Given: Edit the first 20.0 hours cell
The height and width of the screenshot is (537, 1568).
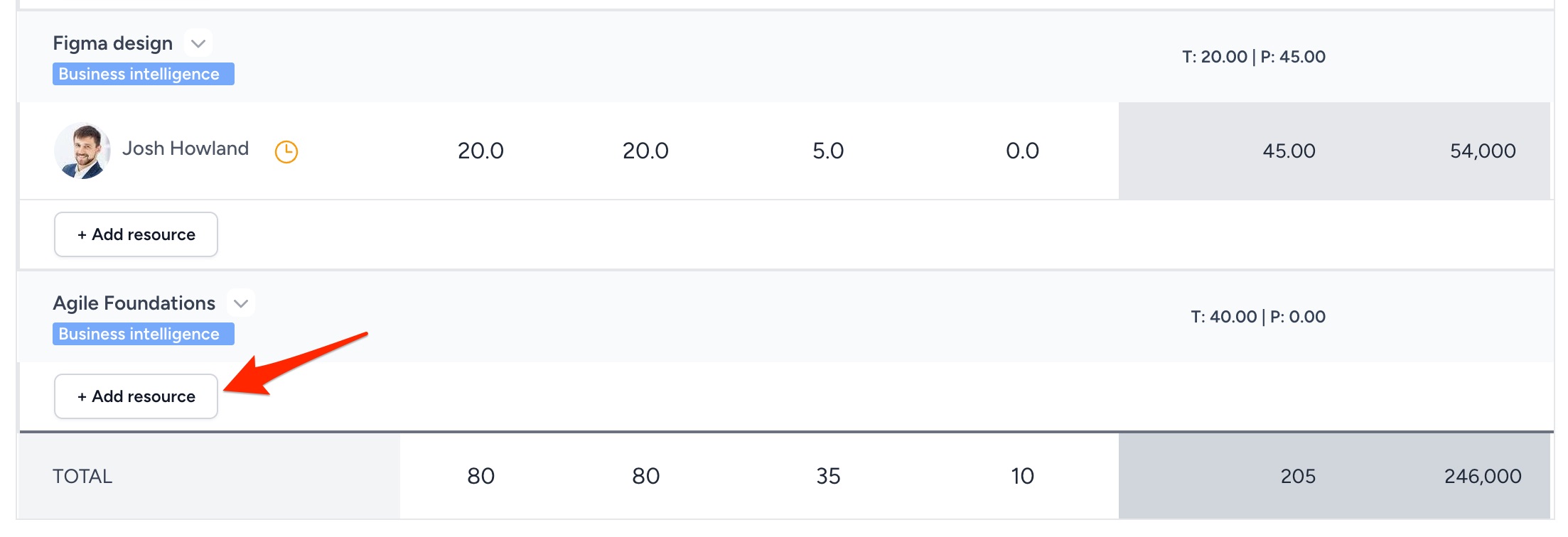Looking at the screenshot, I should [x=480, y=151].
